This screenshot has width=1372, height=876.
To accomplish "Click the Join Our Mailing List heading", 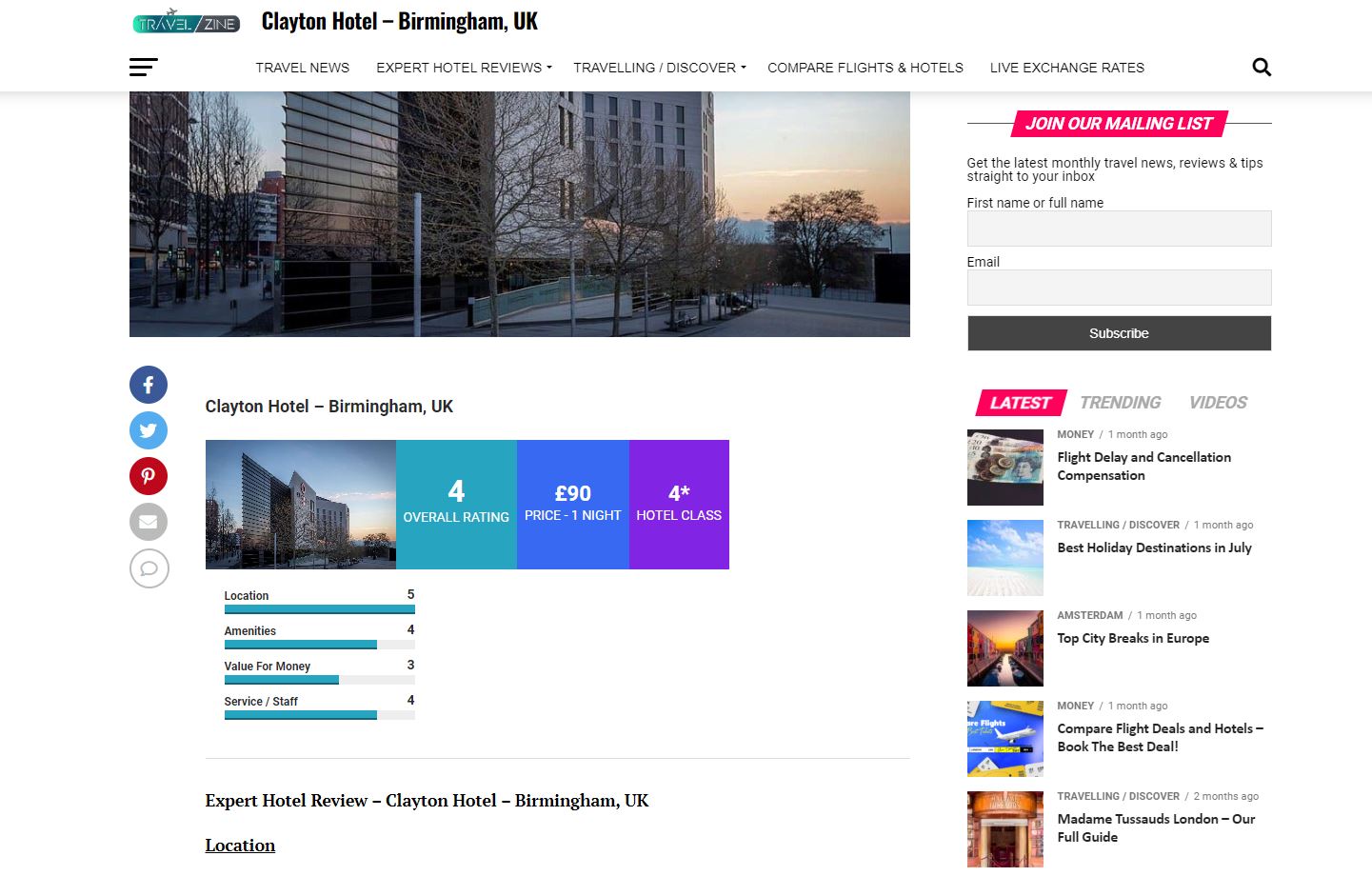I will coord(1119,124).
